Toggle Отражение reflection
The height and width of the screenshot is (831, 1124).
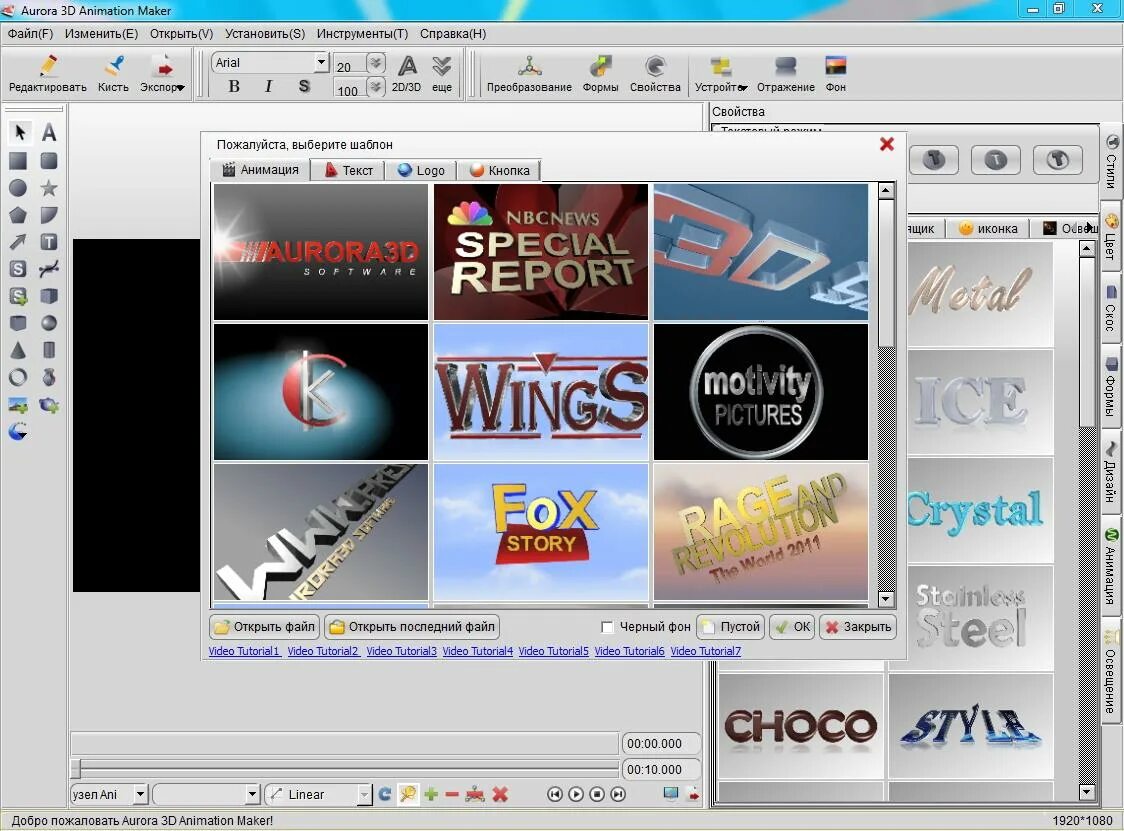point(786,74)
